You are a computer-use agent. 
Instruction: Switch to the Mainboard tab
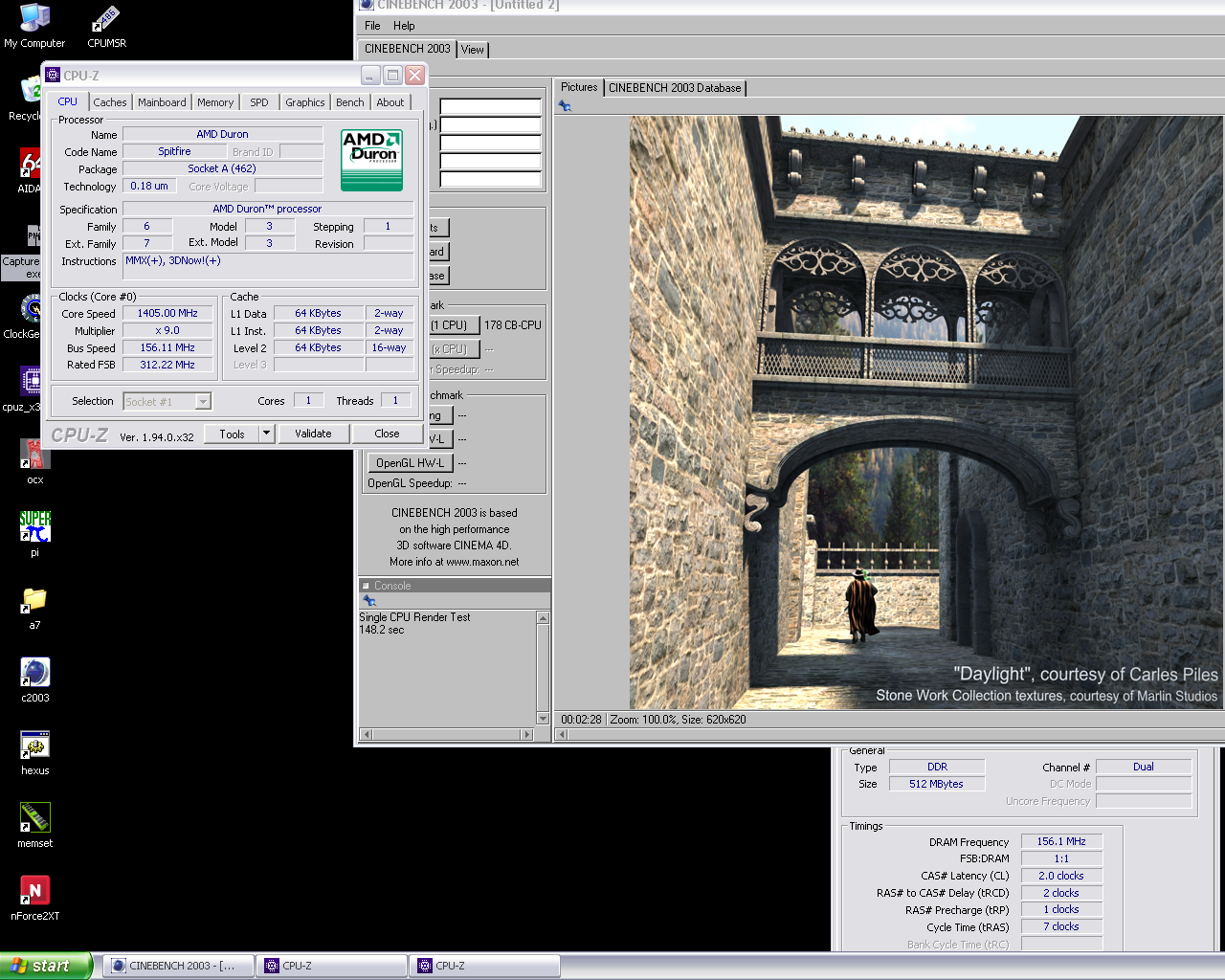[162, 102]
